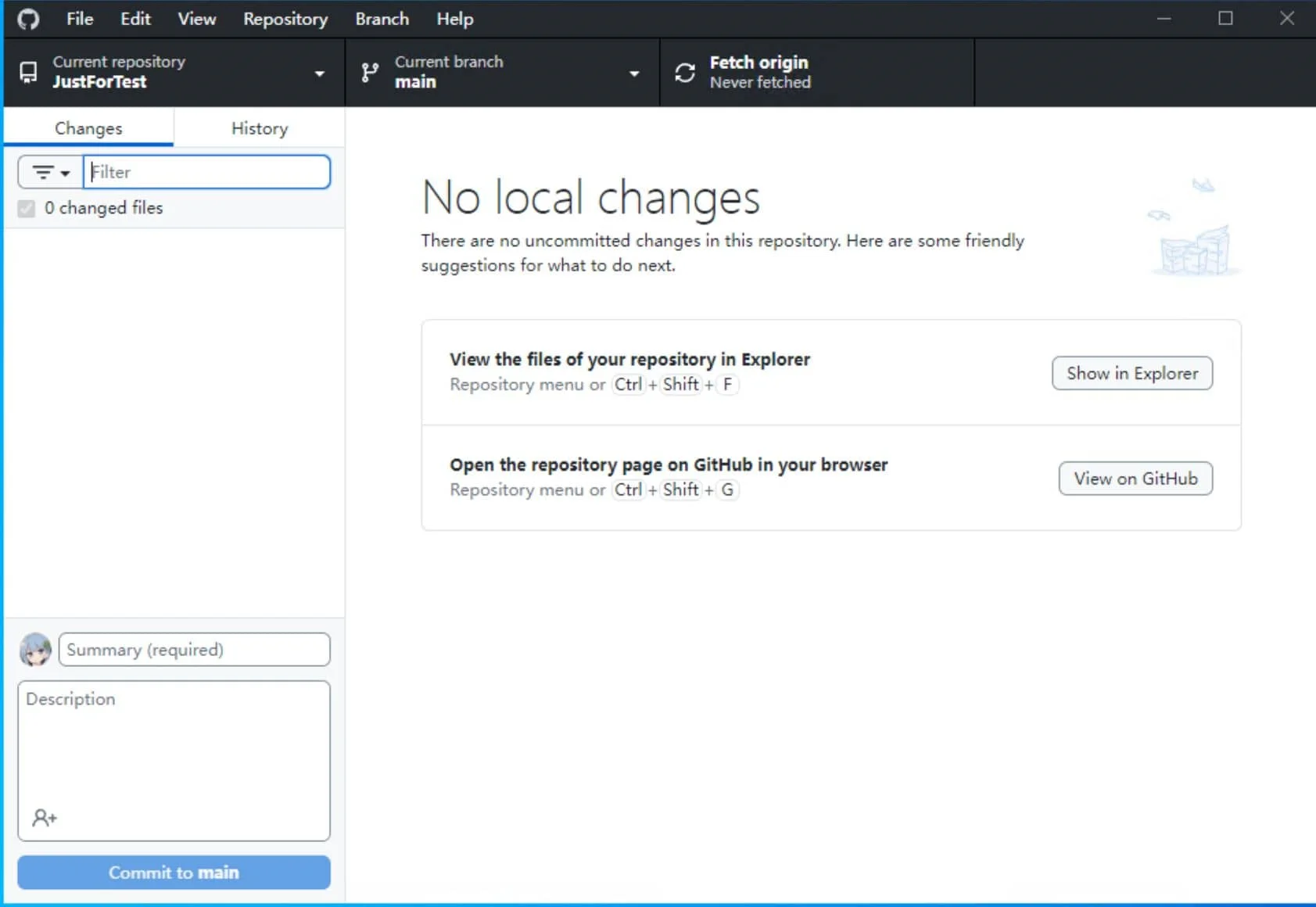
Task: Open the Repository menu
Action: (285, 19)
